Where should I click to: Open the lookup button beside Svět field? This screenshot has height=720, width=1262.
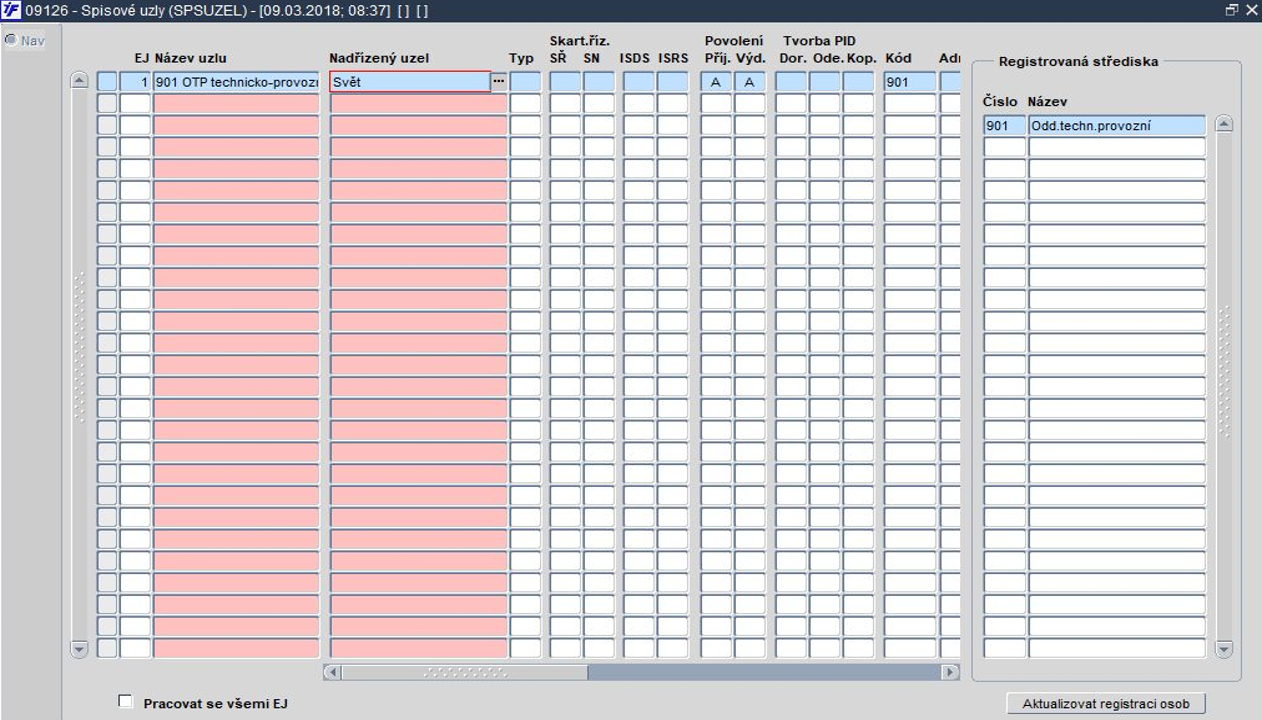pyautogui.click(x=499, y=82)
